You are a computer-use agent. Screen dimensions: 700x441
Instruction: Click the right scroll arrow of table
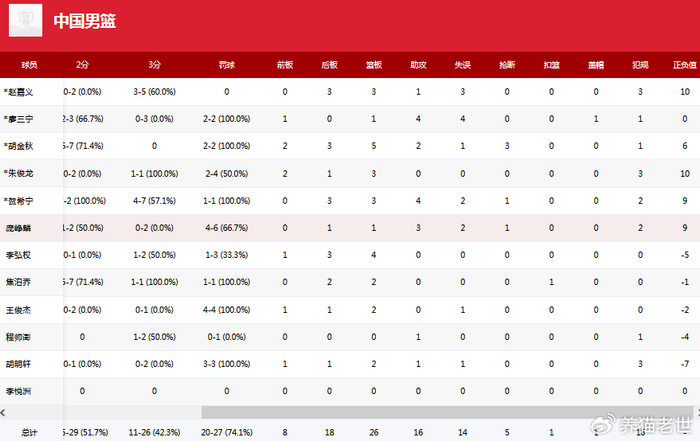[698, 412]
